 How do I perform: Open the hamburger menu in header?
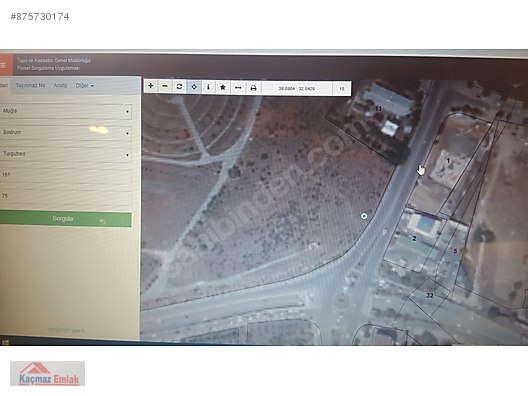[x=4, y=65]
